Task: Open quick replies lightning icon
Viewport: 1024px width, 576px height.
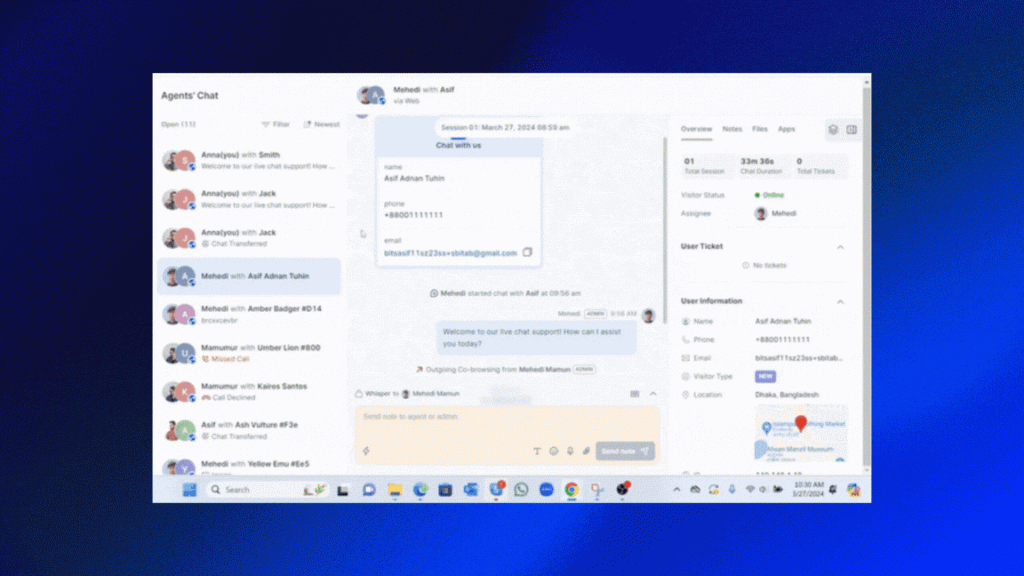Action: pos(366,451)
